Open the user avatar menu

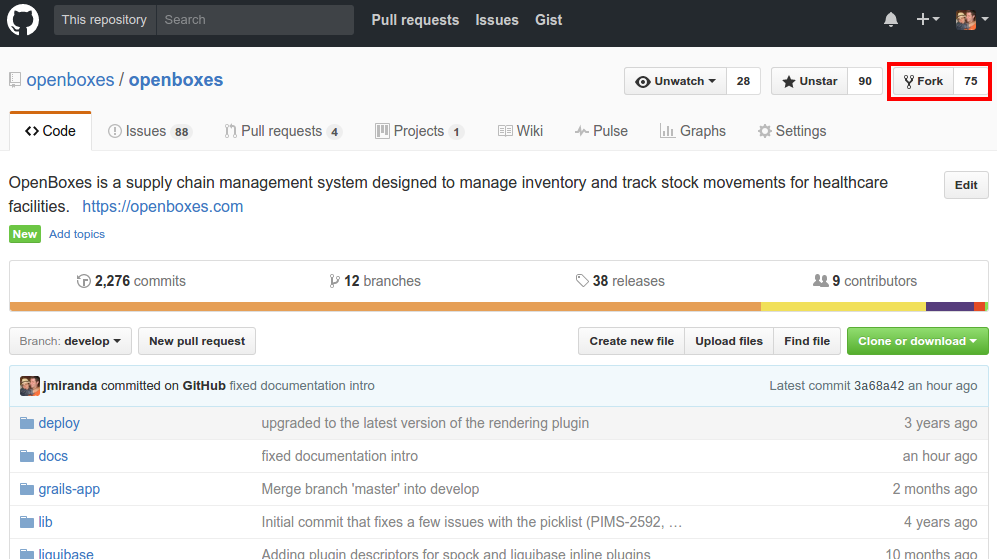coord(972,20)
